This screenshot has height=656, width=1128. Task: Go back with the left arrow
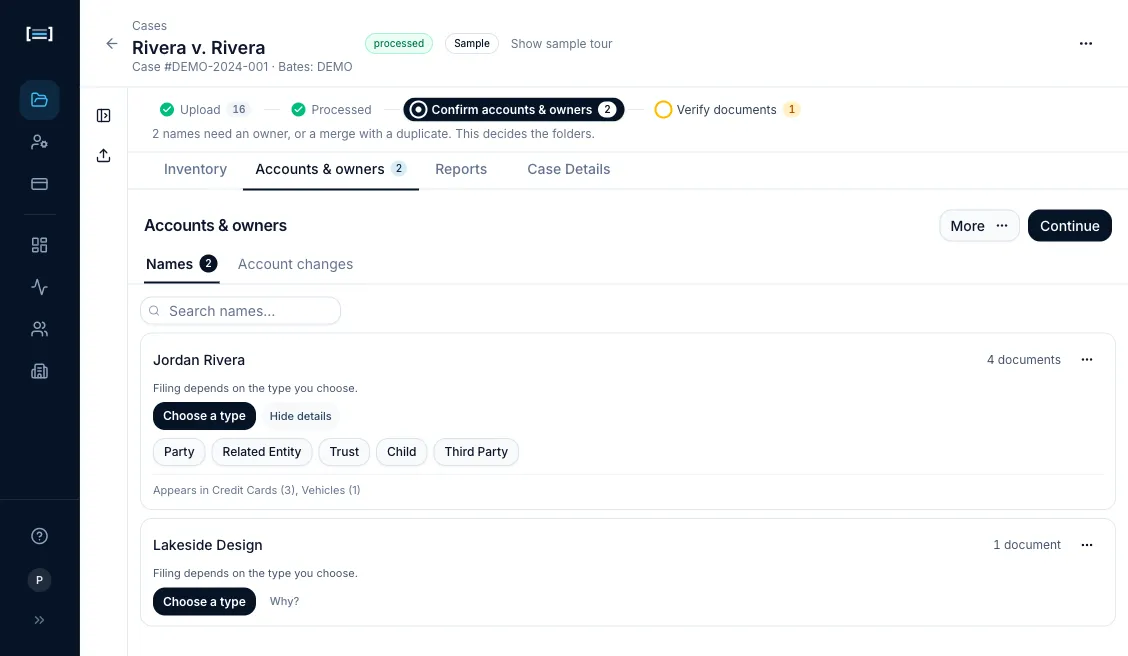coord(112,43)
